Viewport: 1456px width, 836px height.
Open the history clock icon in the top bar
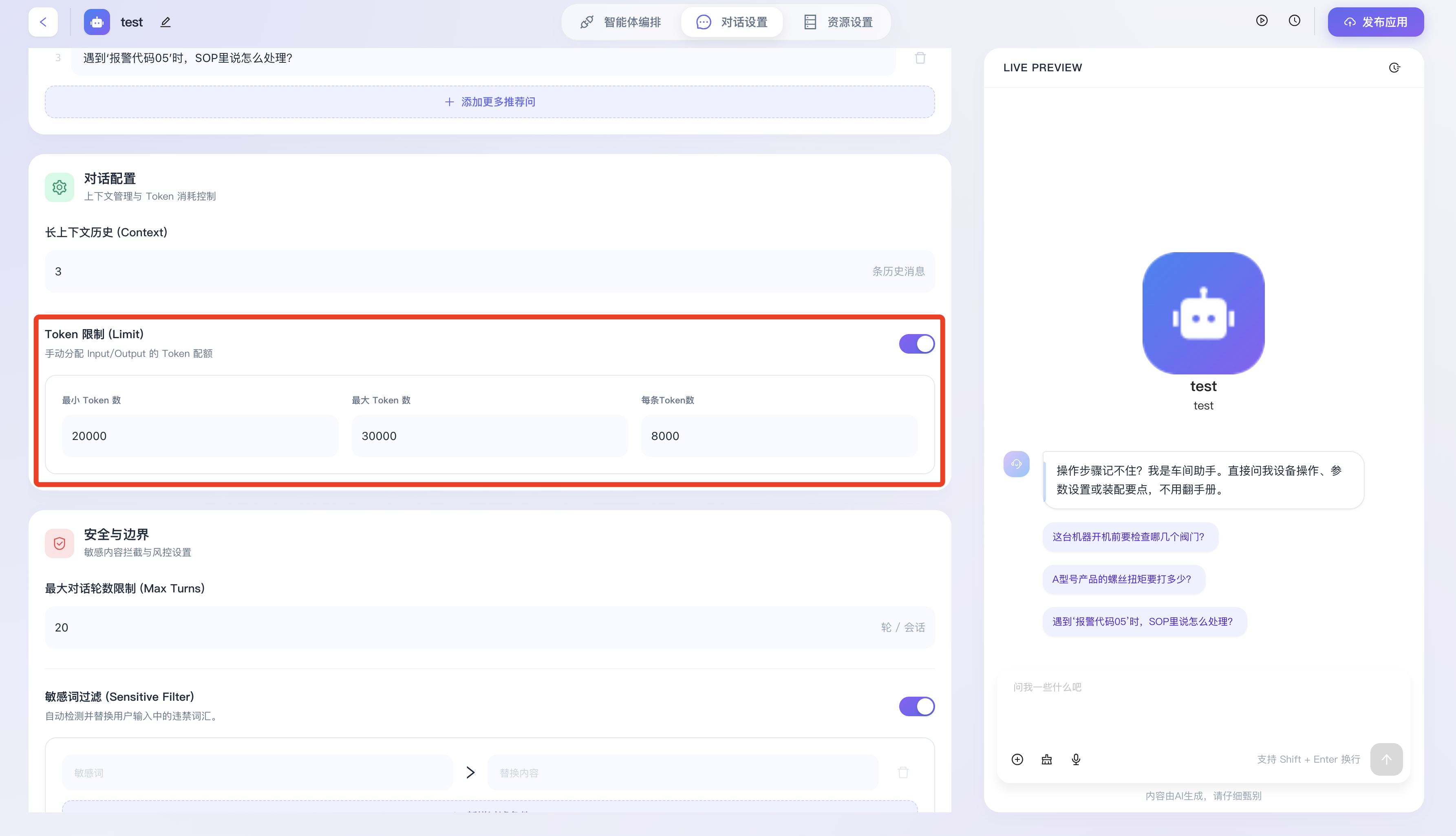pyautogui.click(x=1294, y=21)
